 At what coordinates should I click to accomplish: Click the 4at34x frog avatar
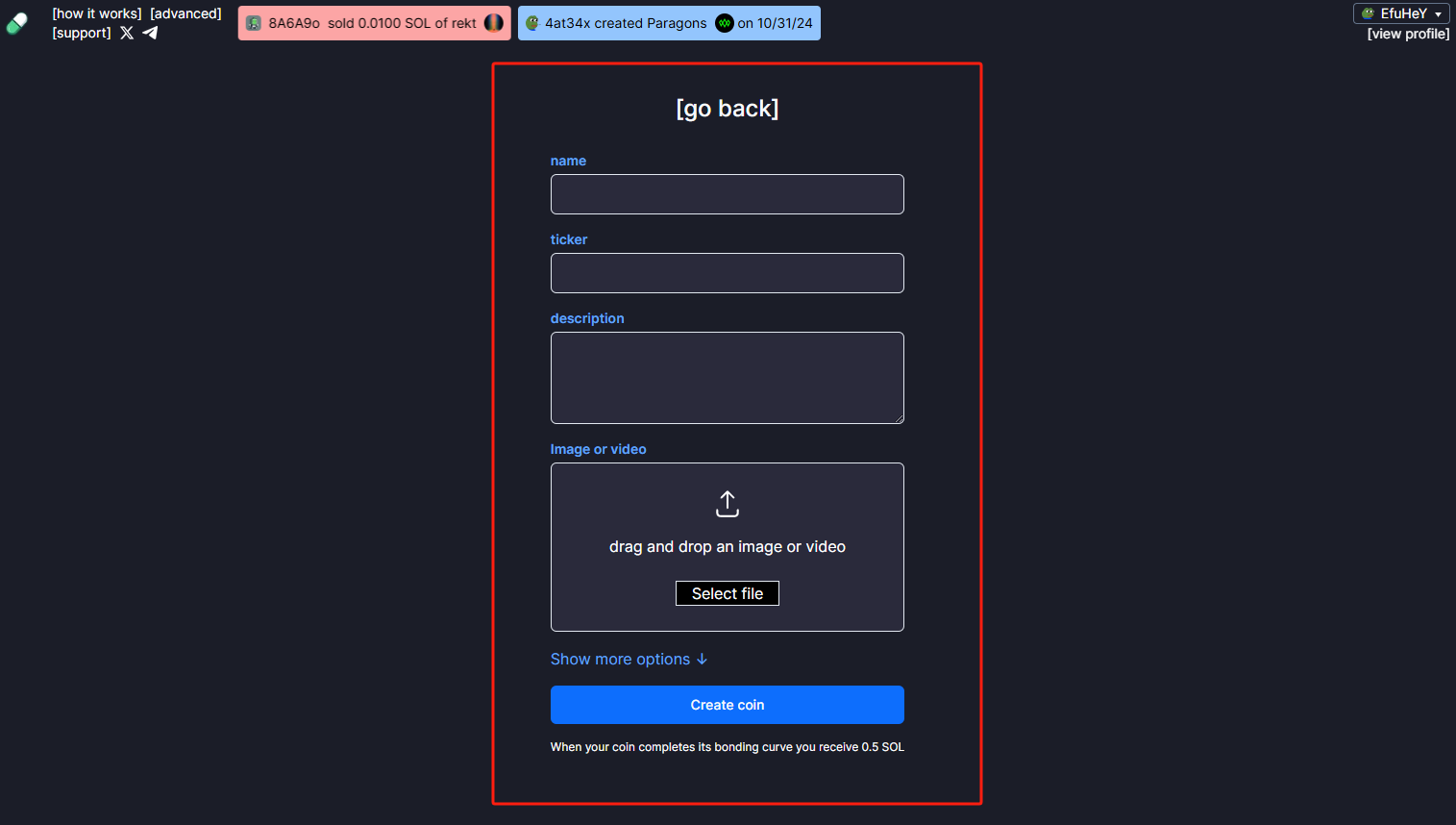point(532,23)
